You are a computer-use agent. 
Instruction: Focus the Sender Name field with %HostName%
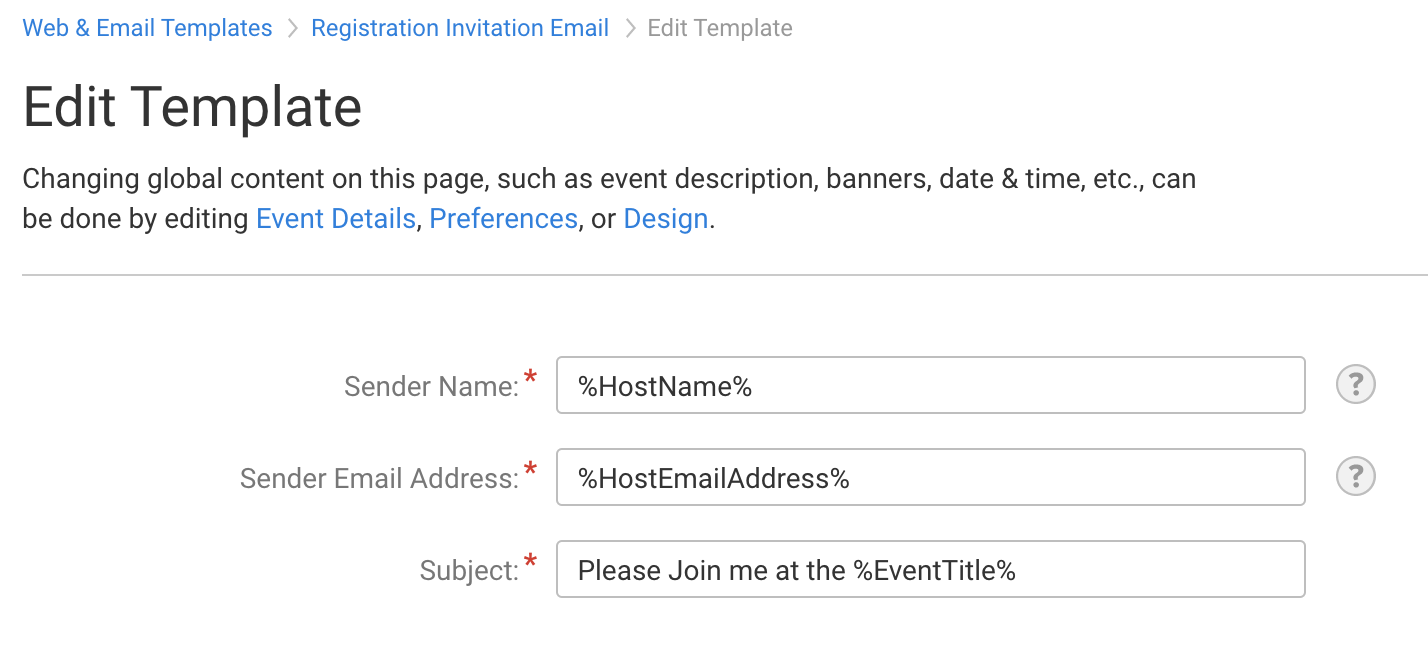(x=930, y=385)
